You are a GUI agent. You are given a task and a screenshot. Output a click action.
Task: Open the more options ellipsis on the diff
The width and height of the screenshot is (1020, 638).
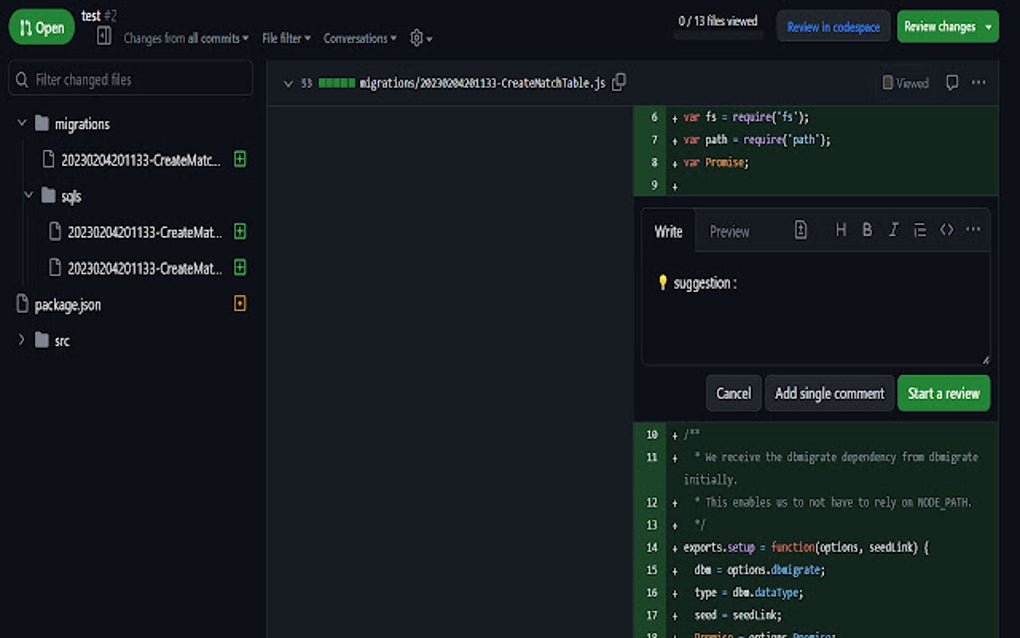[978, 83]
